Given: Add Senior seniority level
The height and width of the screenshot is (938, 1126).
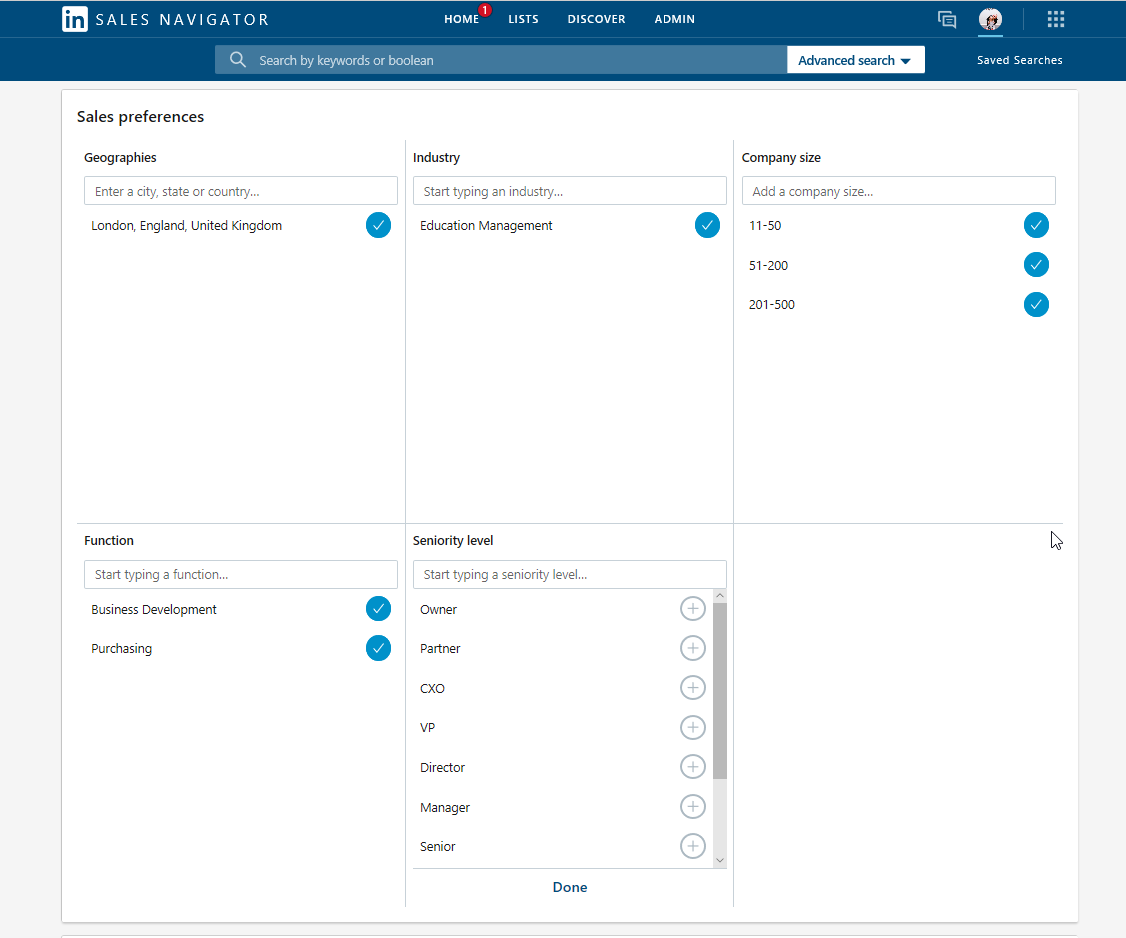Looking at the screenshot, I should (693, 846).
